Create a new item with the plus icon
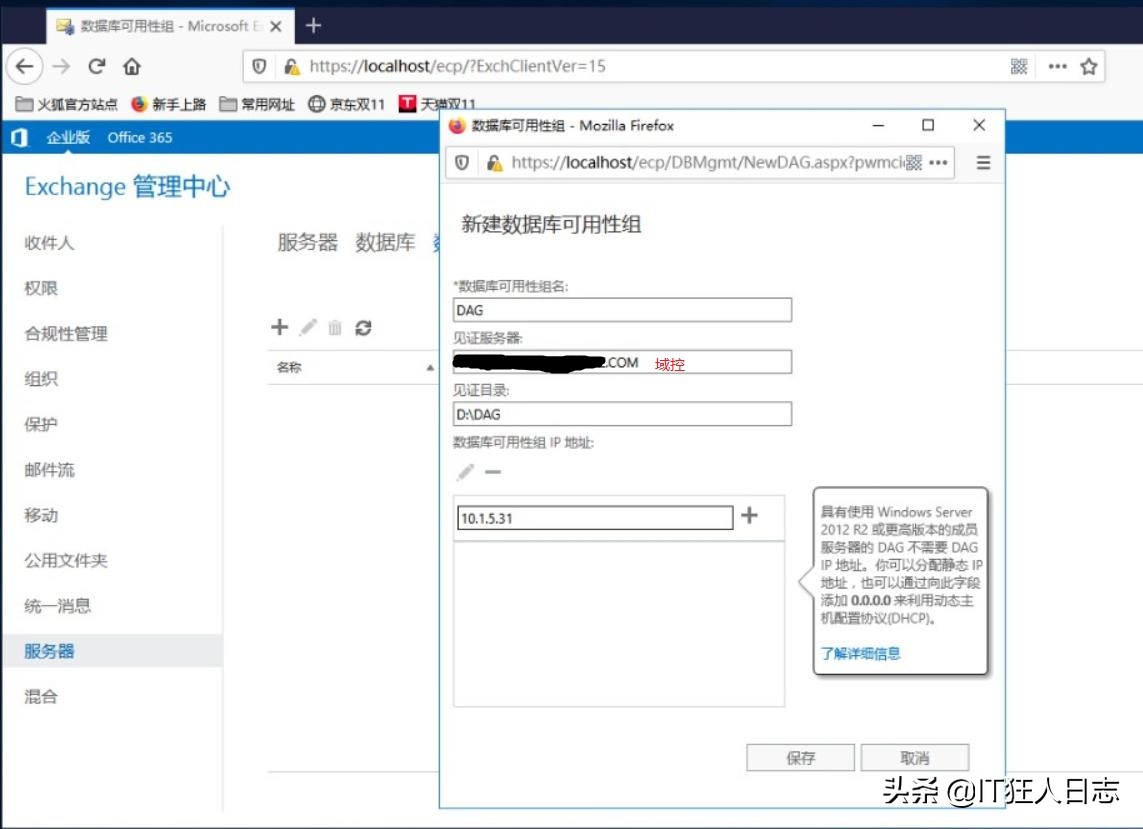 (x=279, y=327)
